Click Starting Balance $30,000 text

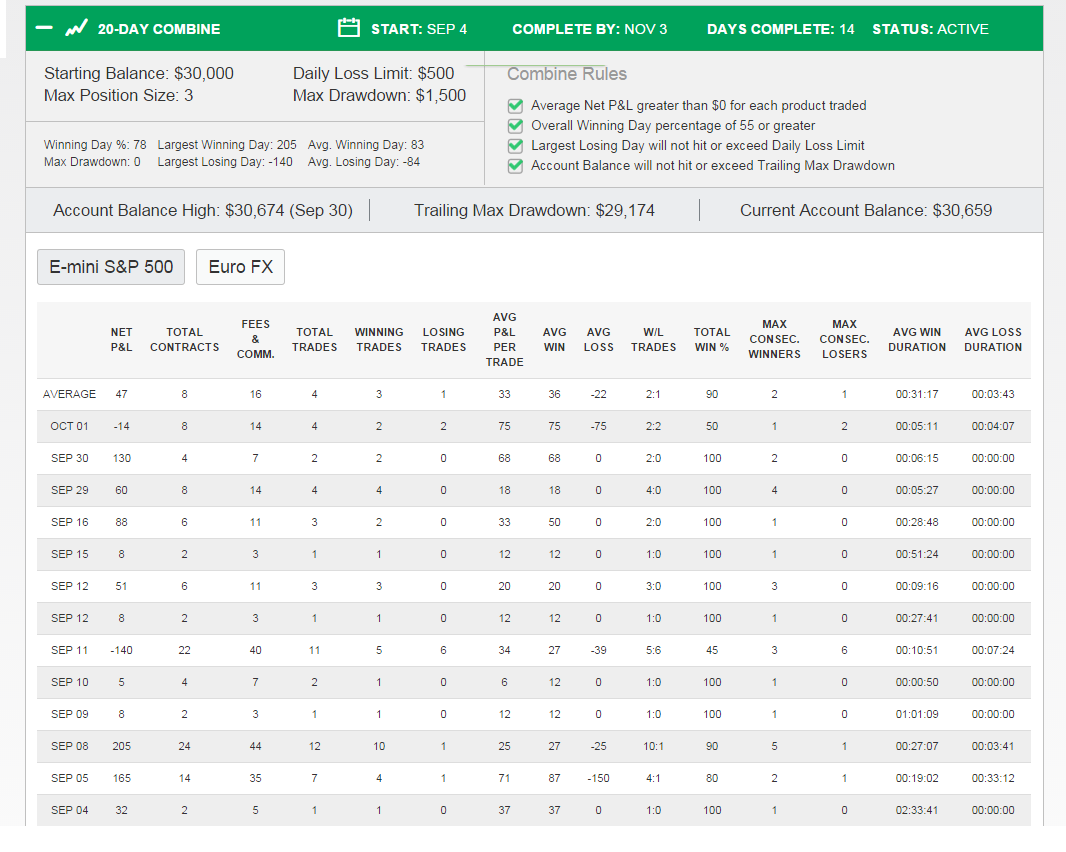139,73
